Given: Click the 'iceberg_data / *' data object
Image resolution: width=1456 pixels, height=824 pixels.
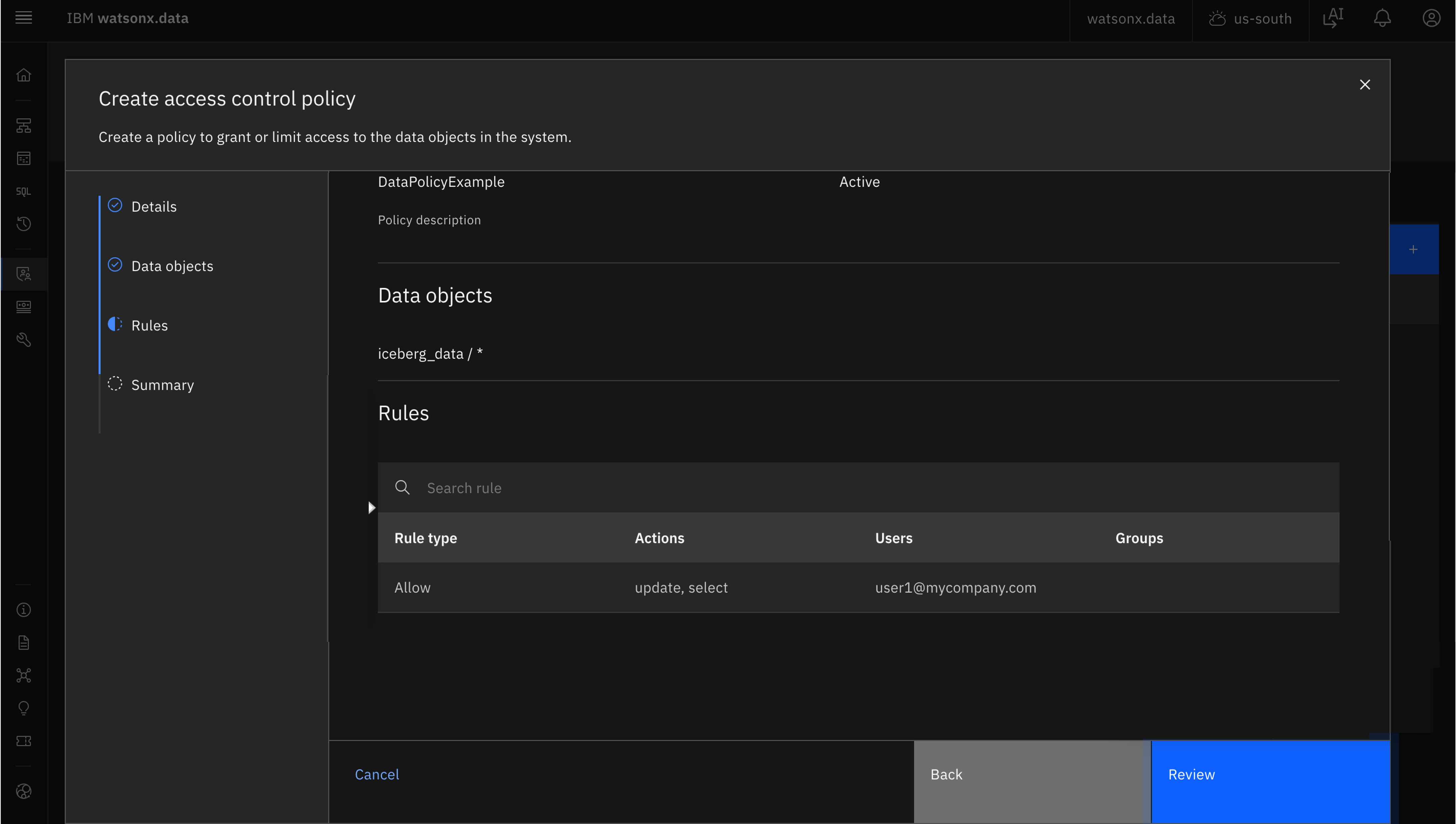Looking at the screenshot, I should click(x=430, y=354).
